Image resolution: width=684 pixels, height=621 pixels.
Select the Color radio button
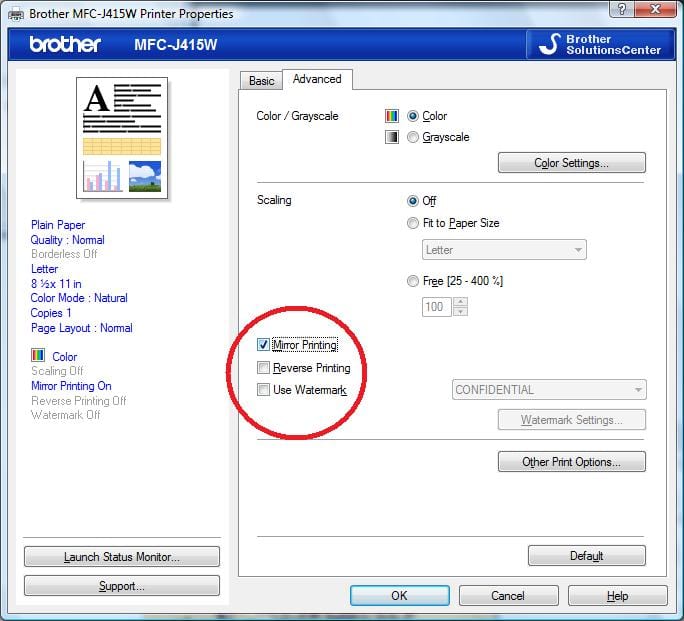[412, 116]
